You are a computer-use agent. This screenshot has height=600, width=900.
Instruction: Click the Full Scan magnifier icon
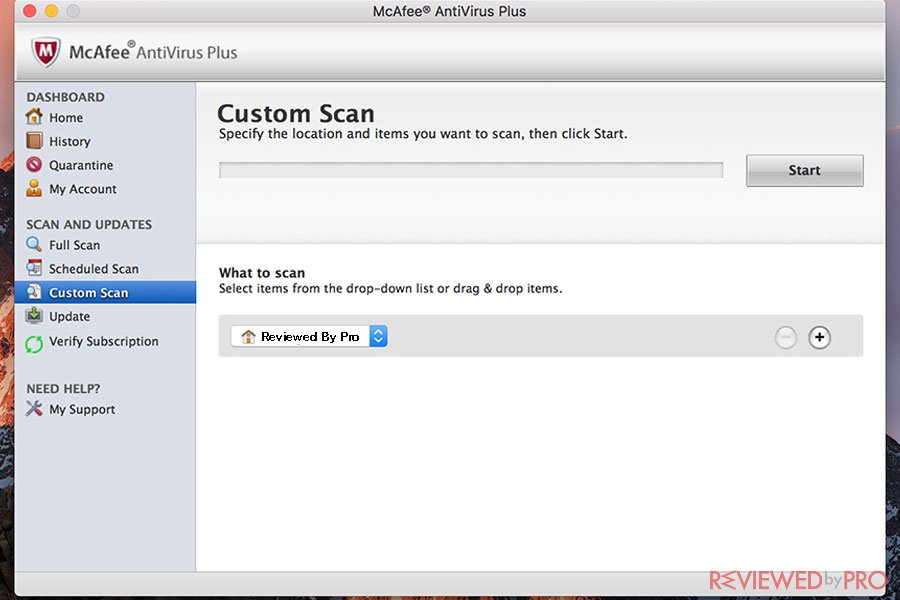(x=34, y=245)
